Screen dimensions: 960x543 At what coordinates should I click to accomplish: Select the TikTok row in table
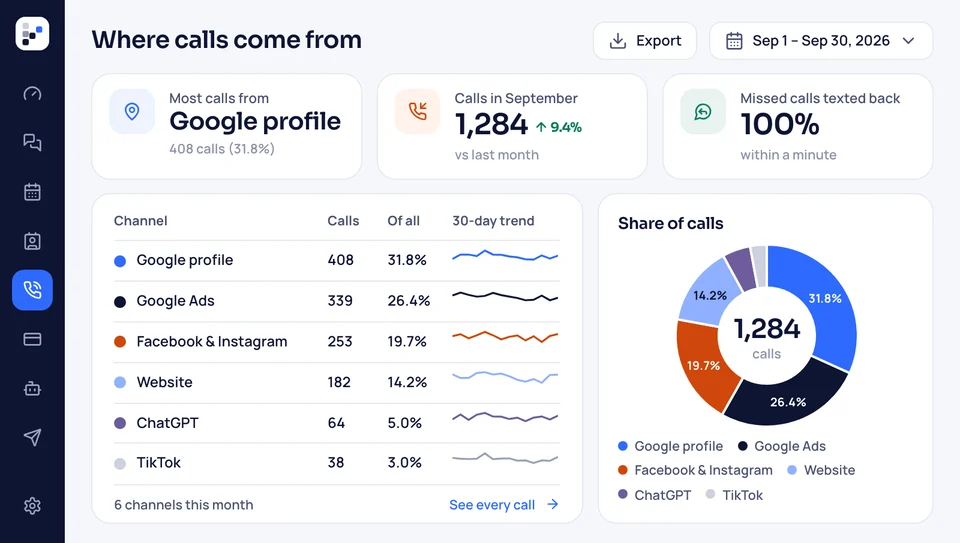(x=337, y=463)
